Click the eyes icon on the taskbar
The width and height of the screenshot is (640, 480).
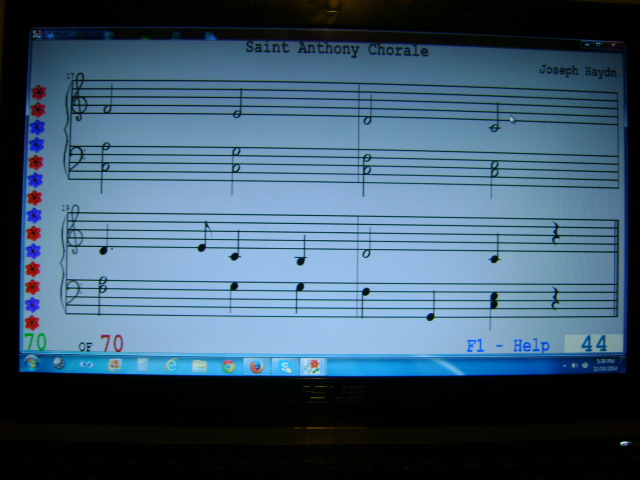pyautogui.click(x=86, y=364)
